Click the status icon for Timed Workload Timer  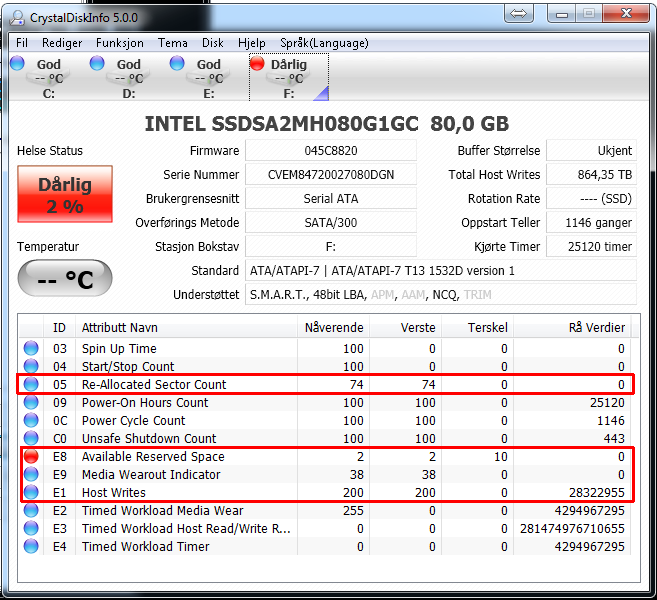31,546
